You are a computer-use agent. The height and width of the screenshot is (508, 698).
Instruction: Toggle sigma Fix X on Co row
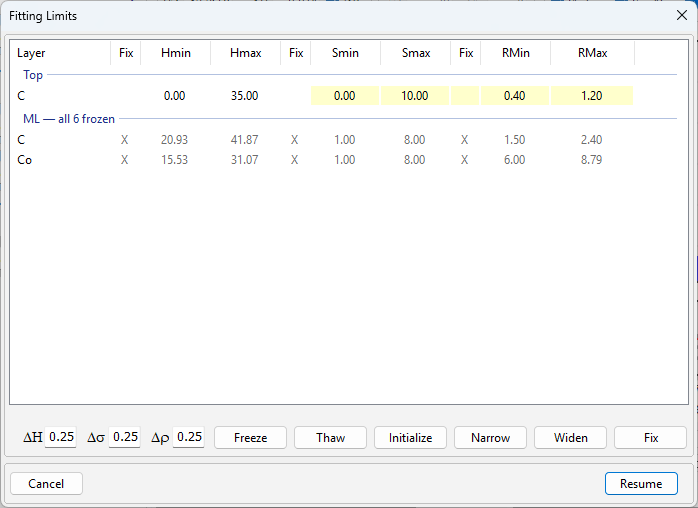pos(295,160)
